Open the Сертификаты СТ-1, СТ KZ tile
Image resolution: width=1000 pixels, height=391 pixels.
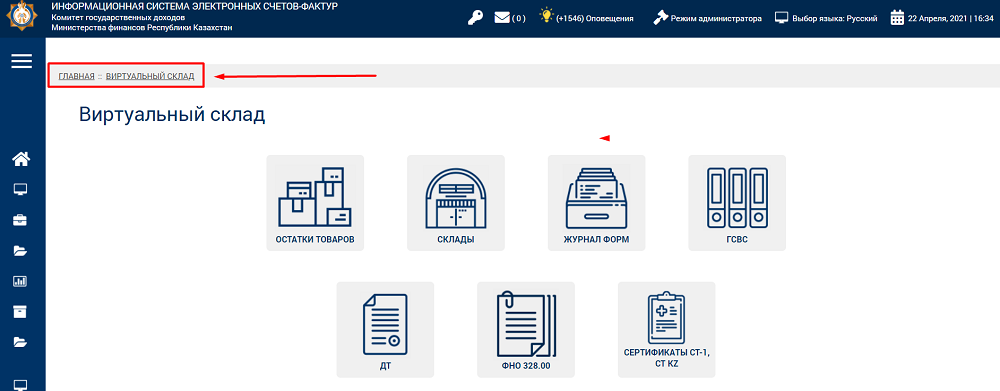[666, 330]
